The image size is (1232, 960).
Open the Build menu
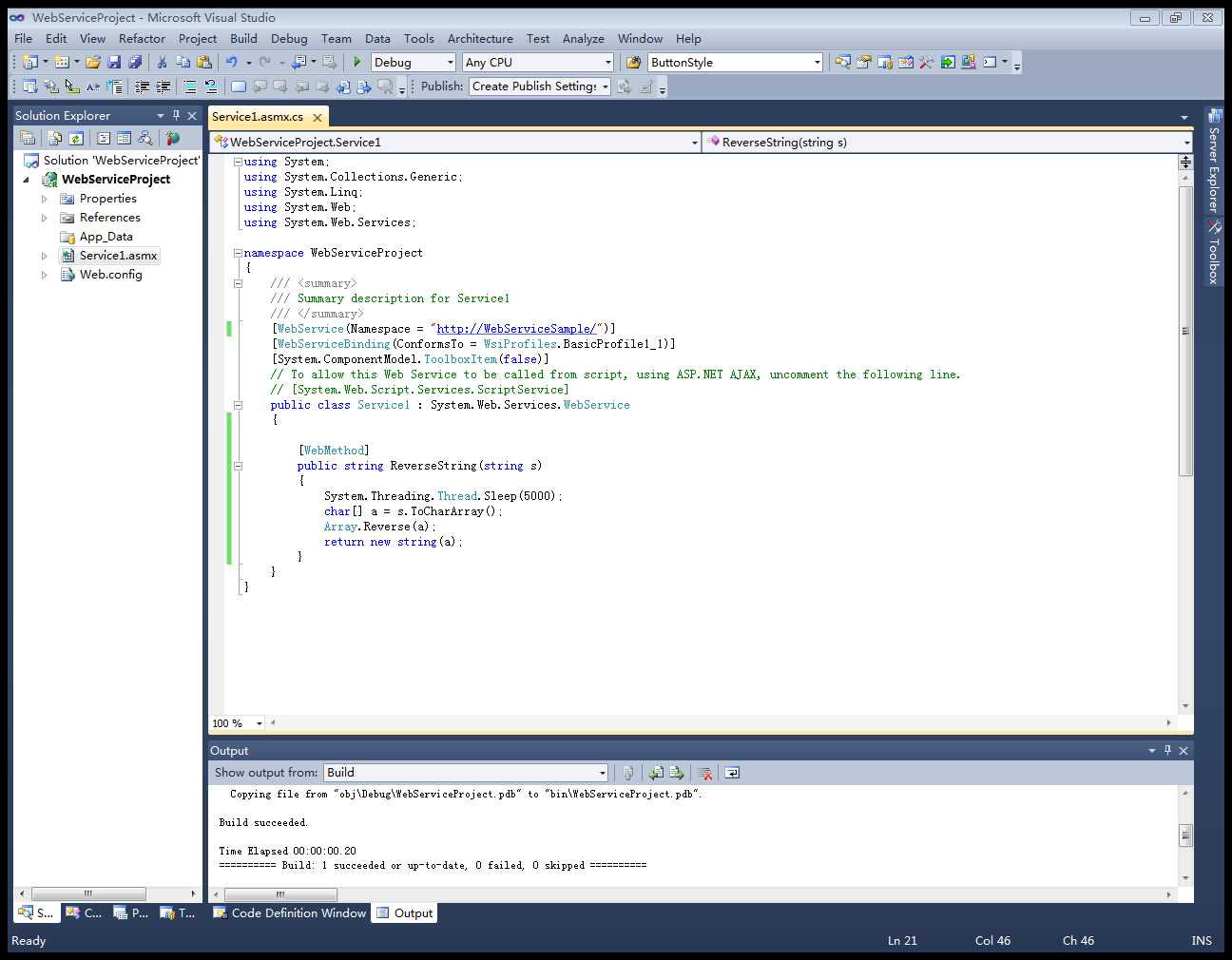point(243,38)
